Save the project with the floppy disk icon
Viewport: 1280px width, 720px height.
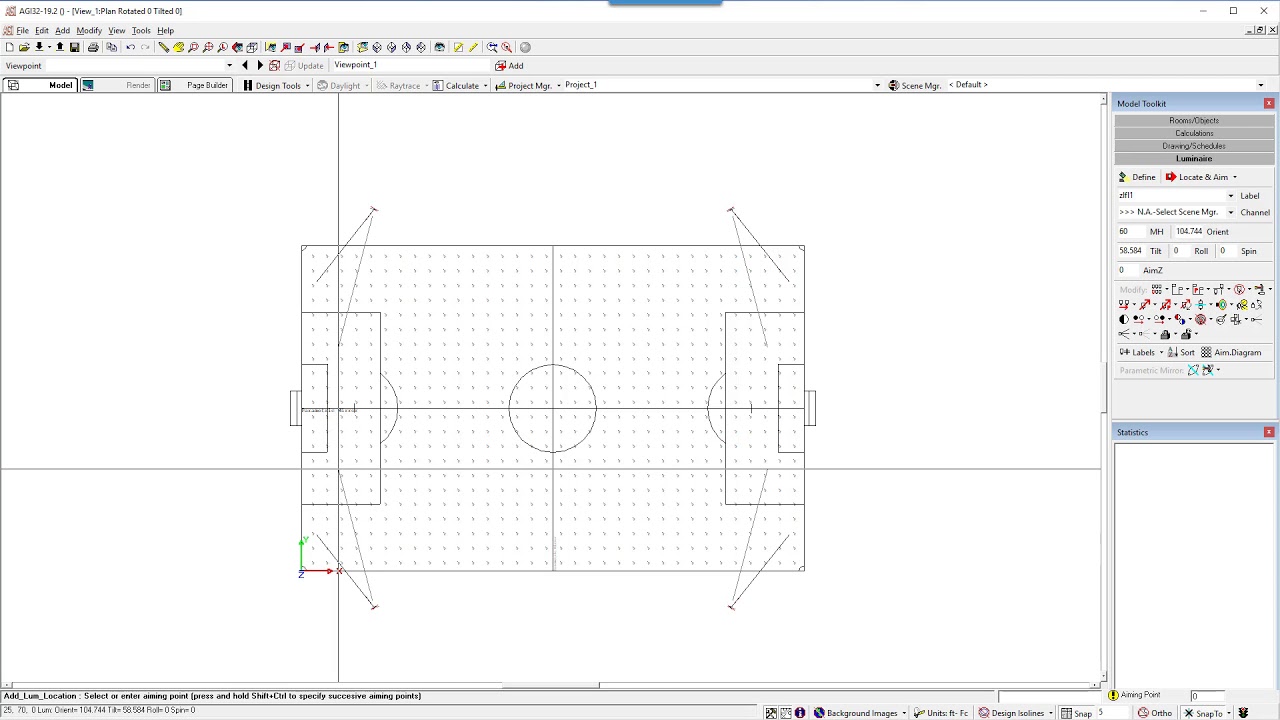(x=74, y=47)
